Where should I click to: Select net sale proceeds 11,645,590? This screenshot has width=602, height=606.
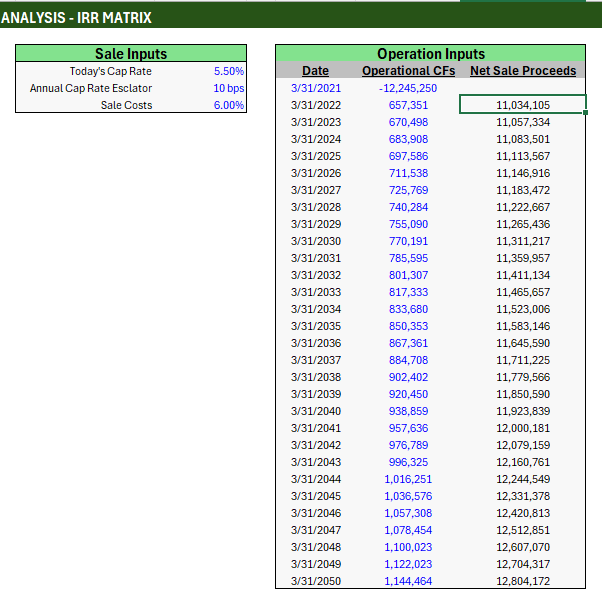point(523,343)
